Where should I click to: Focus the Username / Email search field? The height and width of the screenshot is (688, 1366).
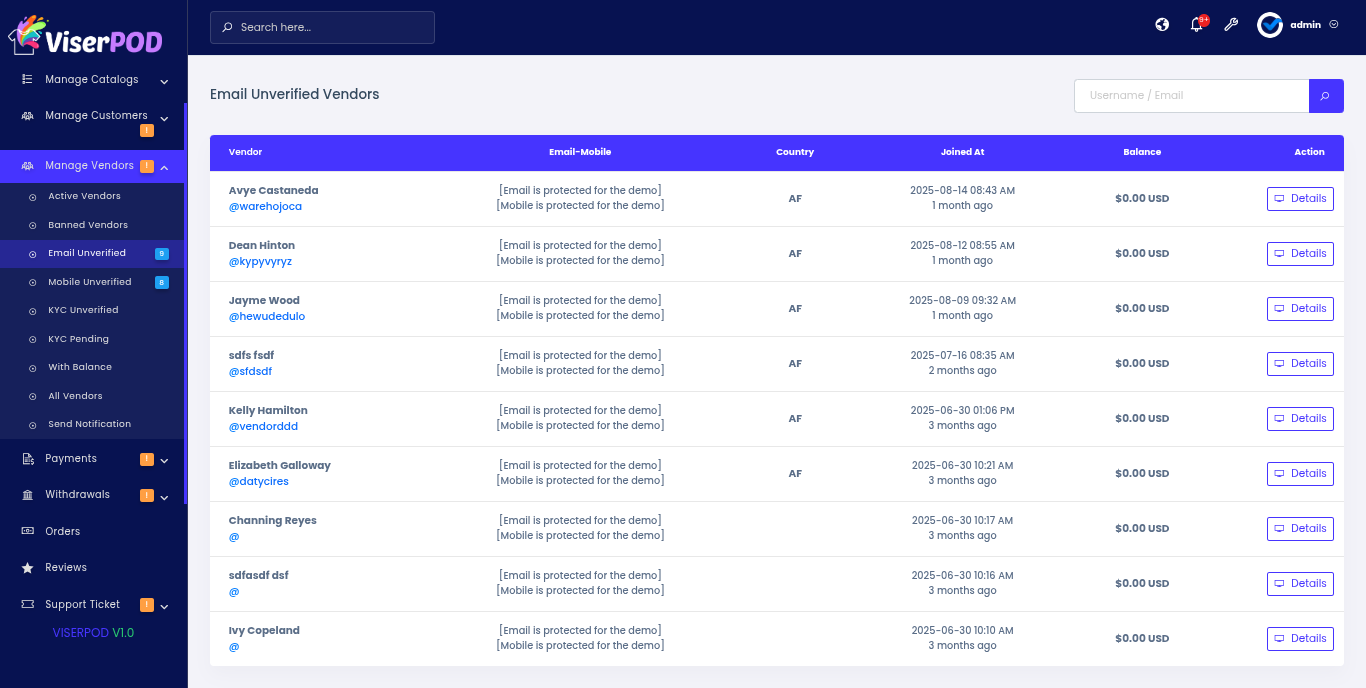(1191, 96)
